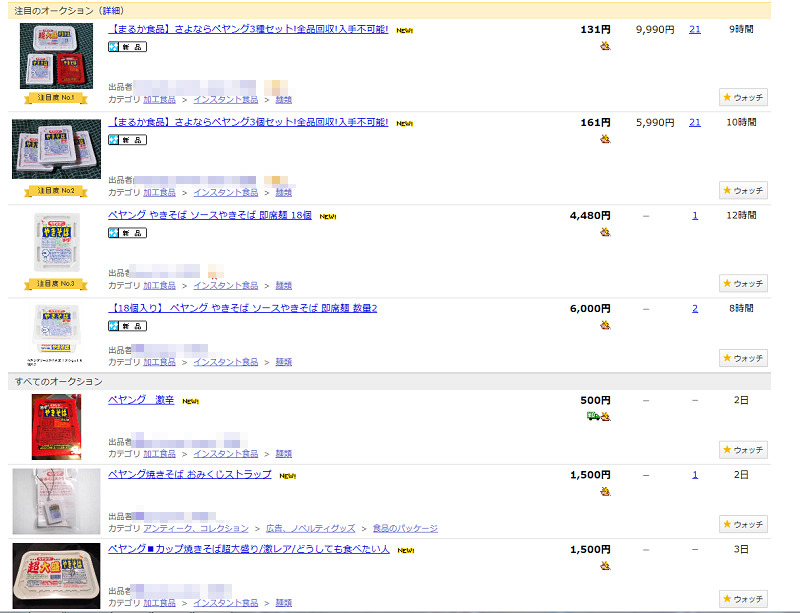Open ペヤング やきそば 即席麺 18個 listing
Screen dimensions: 800x613
210,215
